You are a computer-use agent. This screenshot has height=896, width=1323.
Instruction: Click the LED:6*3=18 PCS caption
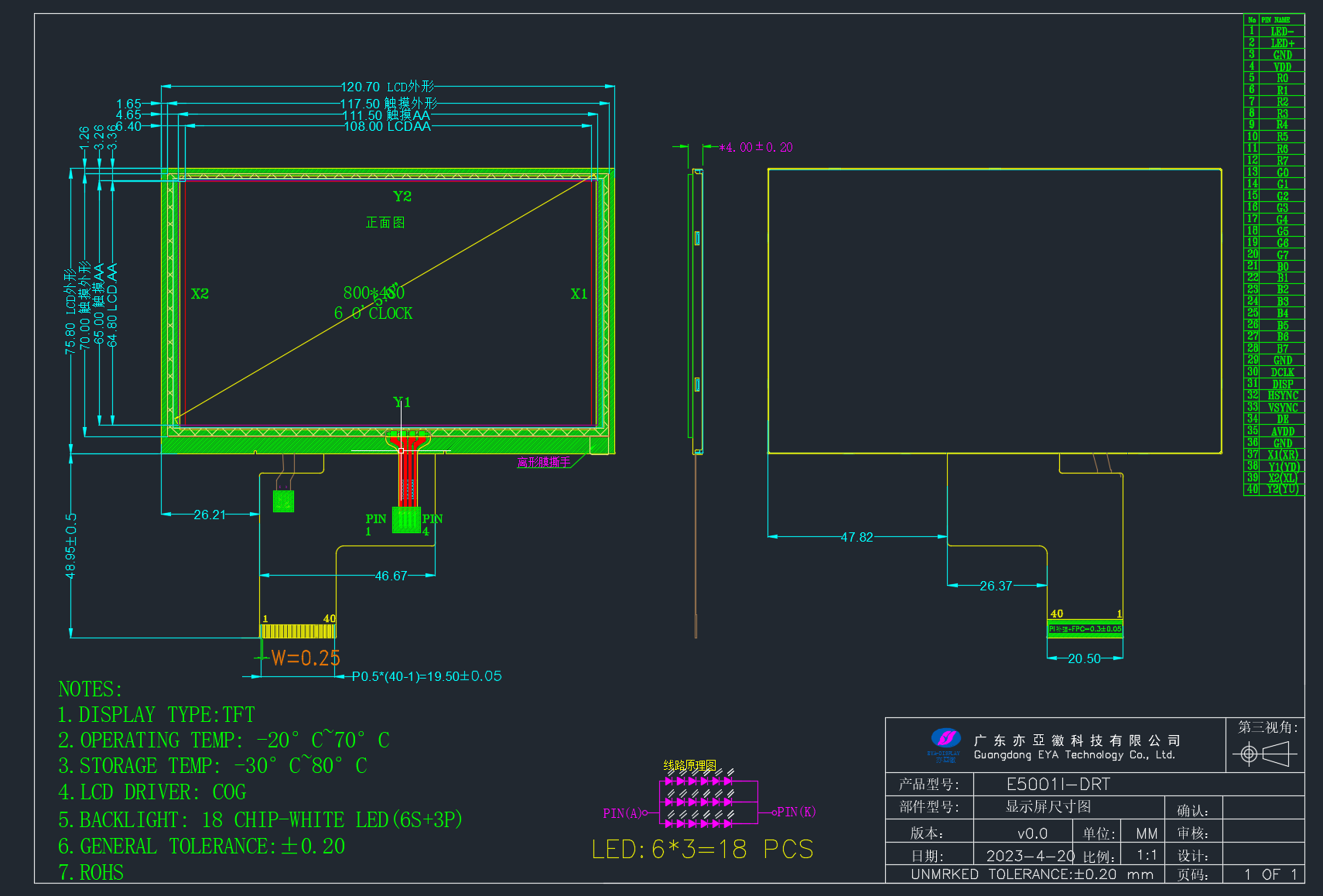tap(703, 850)
